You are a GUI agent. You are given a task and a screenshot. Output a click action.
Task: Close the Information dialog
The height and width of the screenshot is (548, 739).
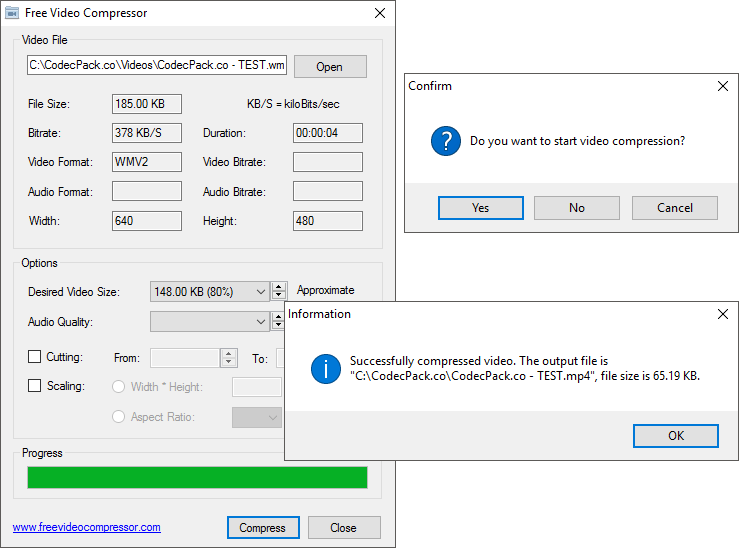tap(723, 314)
